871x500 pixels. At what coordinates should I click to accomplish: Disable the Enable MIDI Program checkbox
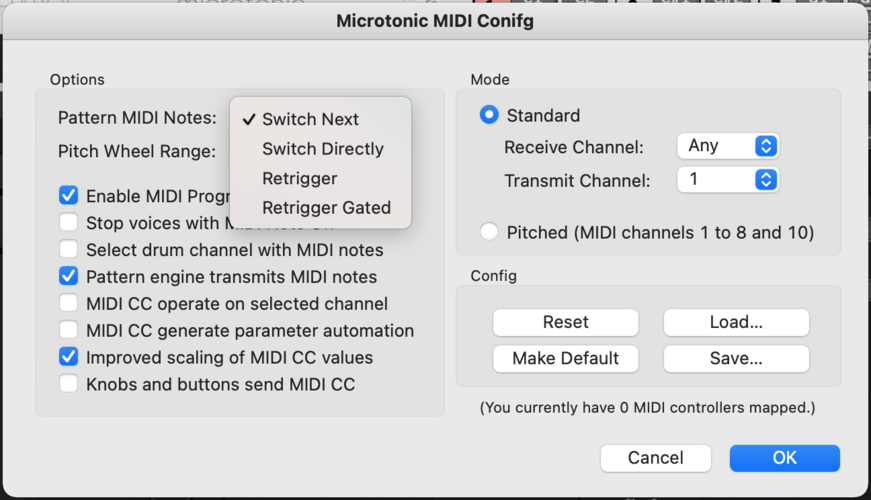pyautogui.click(x=69, y=196)
